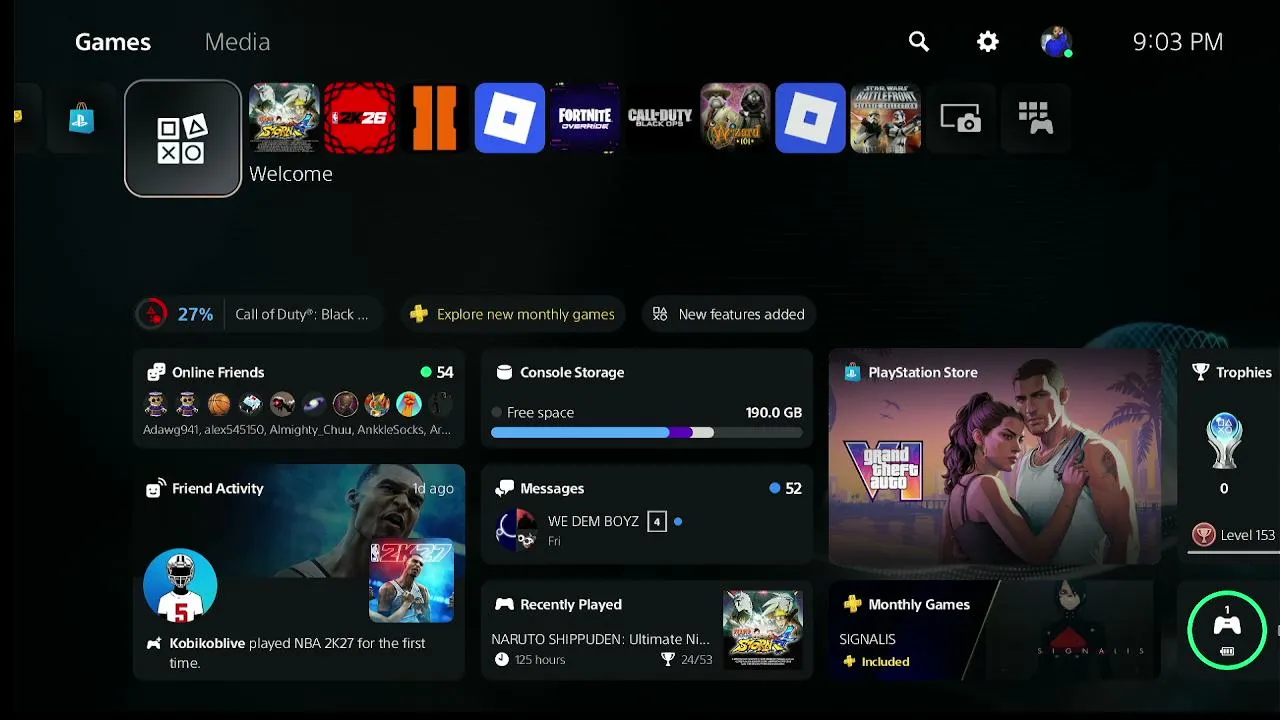Open the Settings gear icon
The image size is (1280, 720).
pyautogui.click(x=988, y=42)
